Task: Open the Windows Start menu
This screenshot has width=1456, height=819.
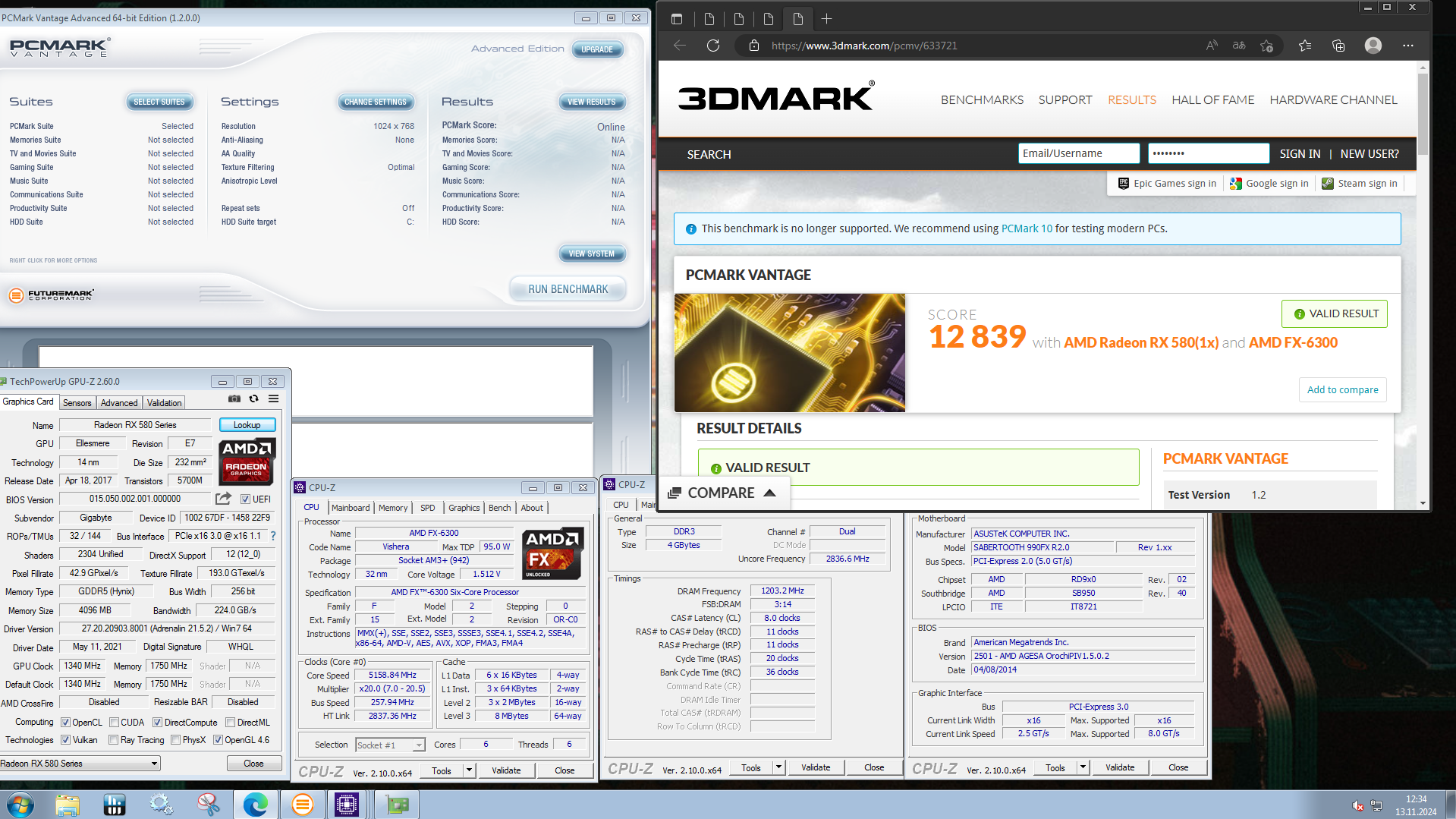Action: 20,805
